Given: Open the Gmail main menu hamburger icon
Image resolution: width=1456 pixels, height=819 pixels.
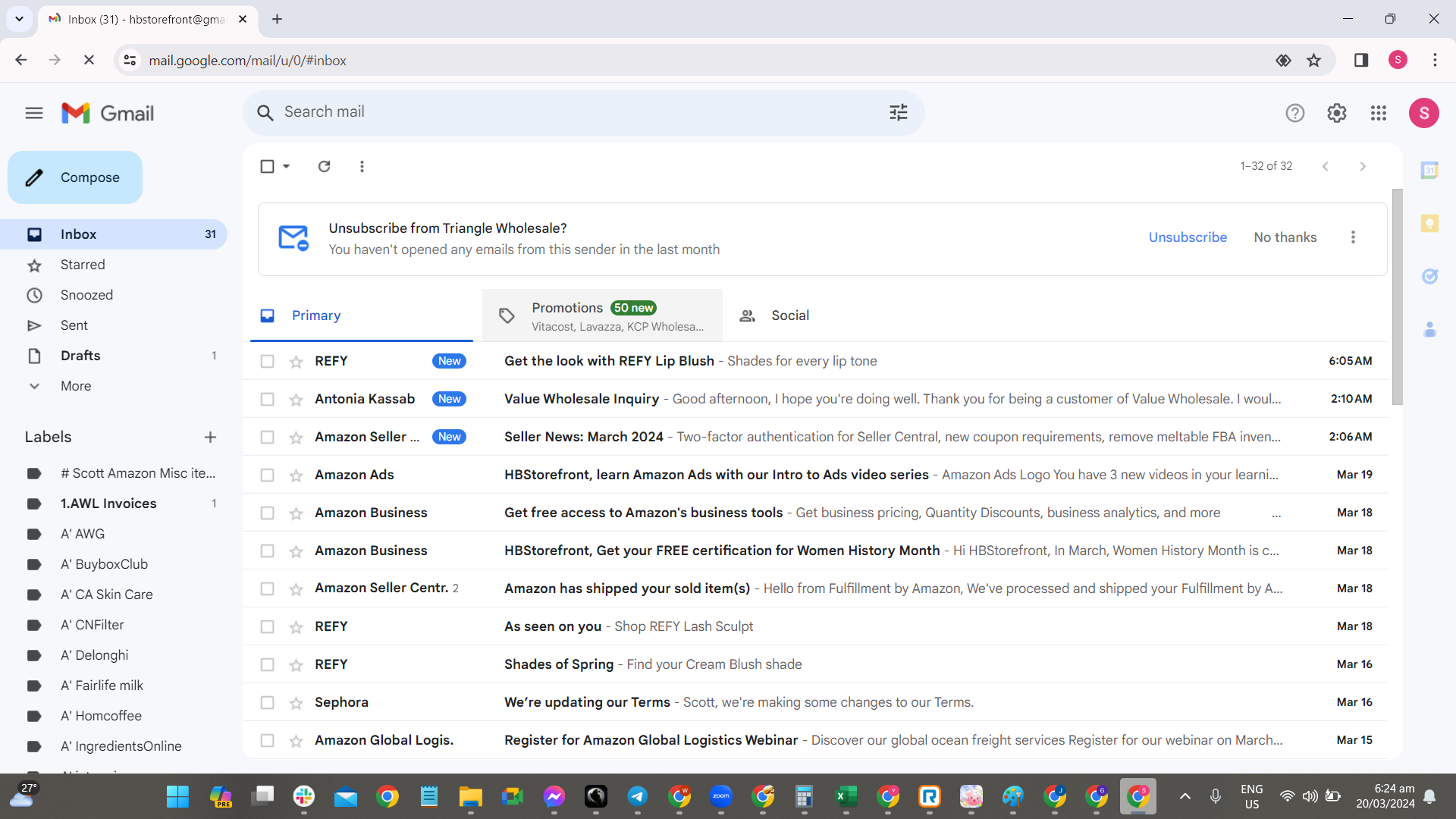Looking at the screenshot, I should 34,113.
